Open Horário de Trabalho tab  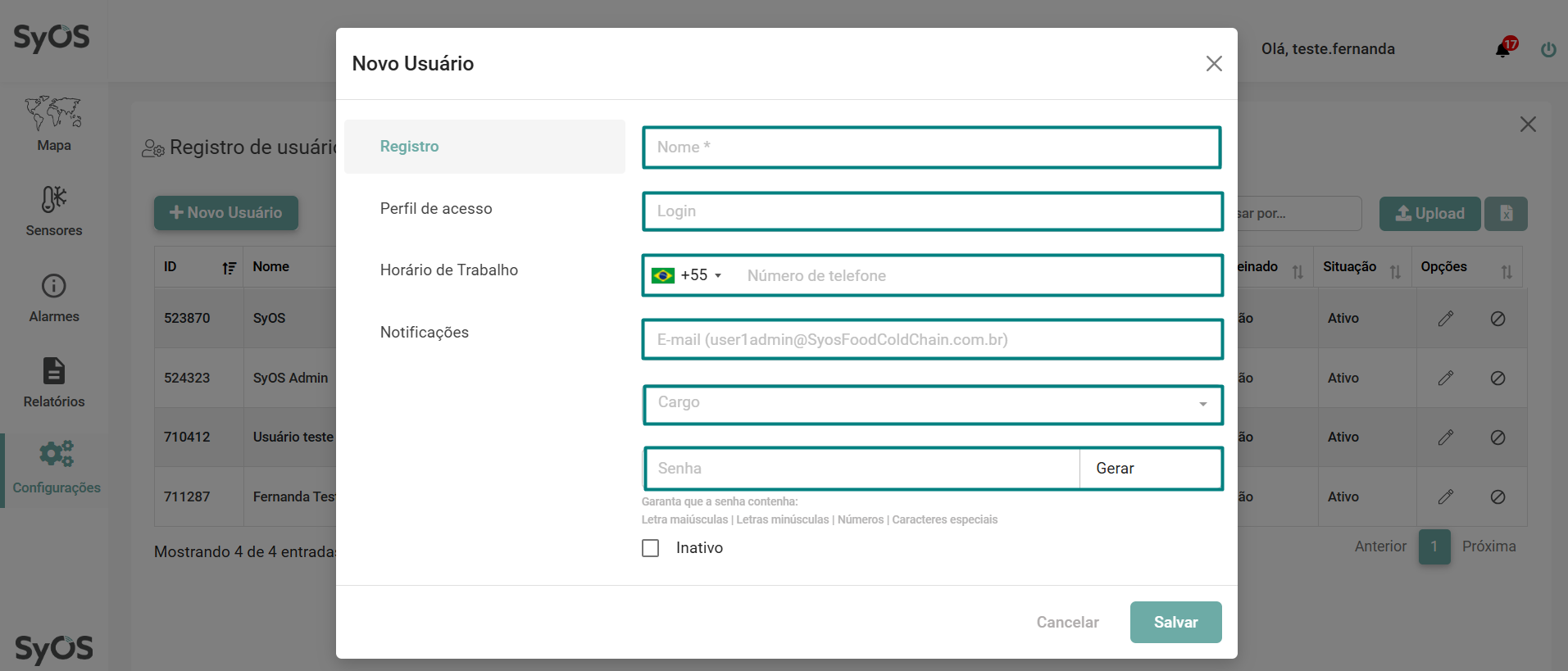(448, 270)
